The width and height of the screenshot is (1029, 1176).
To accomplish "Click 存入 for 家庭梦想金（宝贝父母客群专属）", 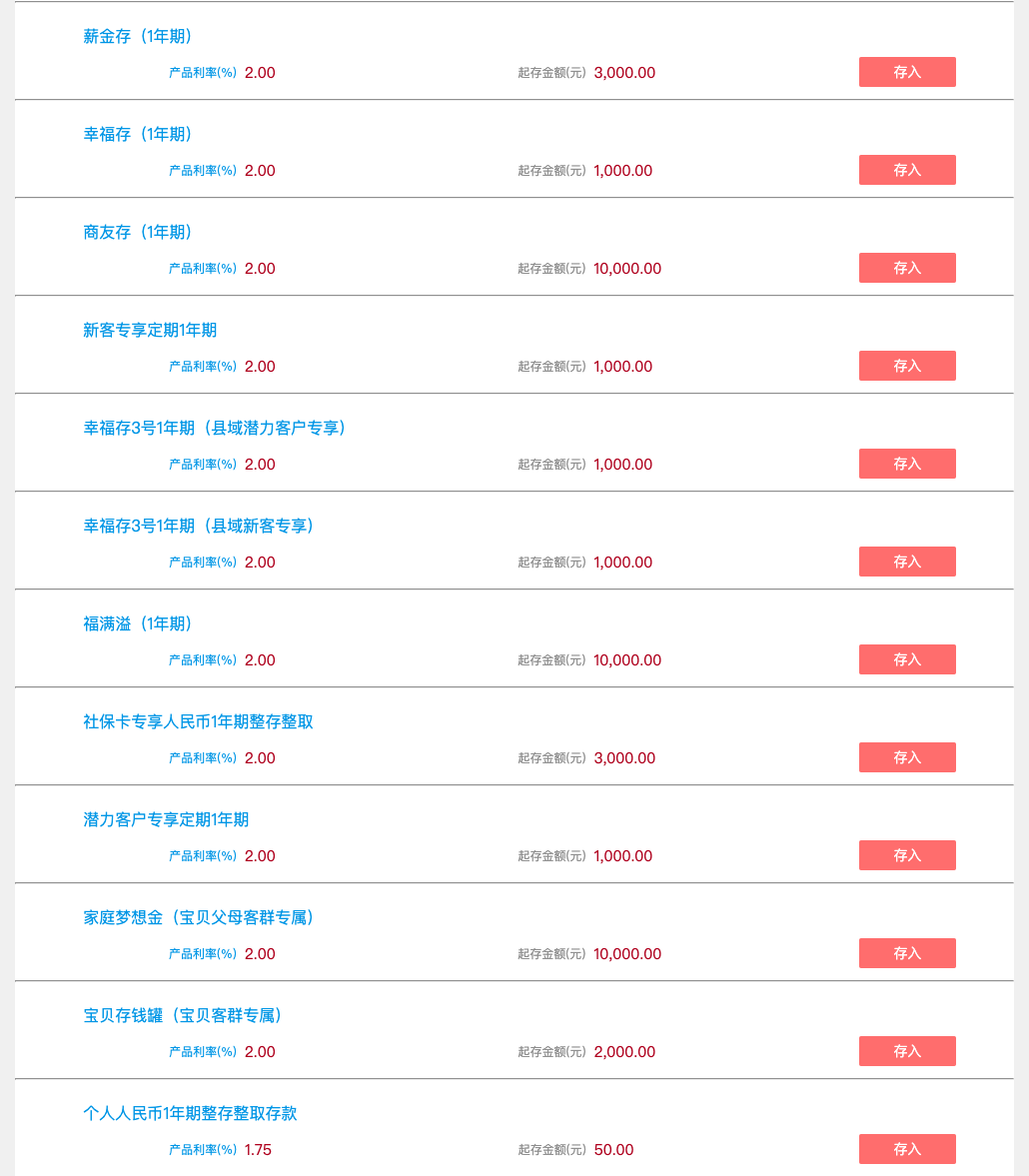I will coord(907,953).
